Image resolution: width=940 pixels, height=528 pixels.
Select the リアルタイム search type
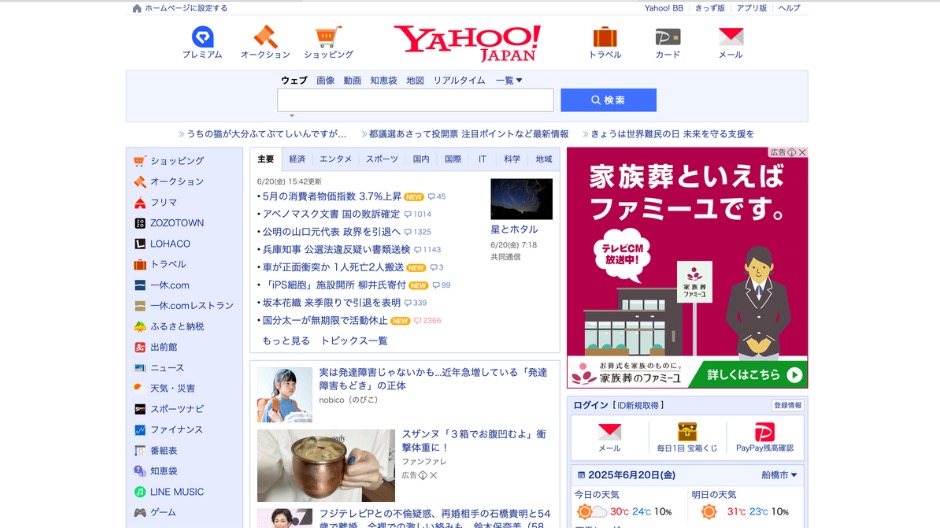click(459, 80)
